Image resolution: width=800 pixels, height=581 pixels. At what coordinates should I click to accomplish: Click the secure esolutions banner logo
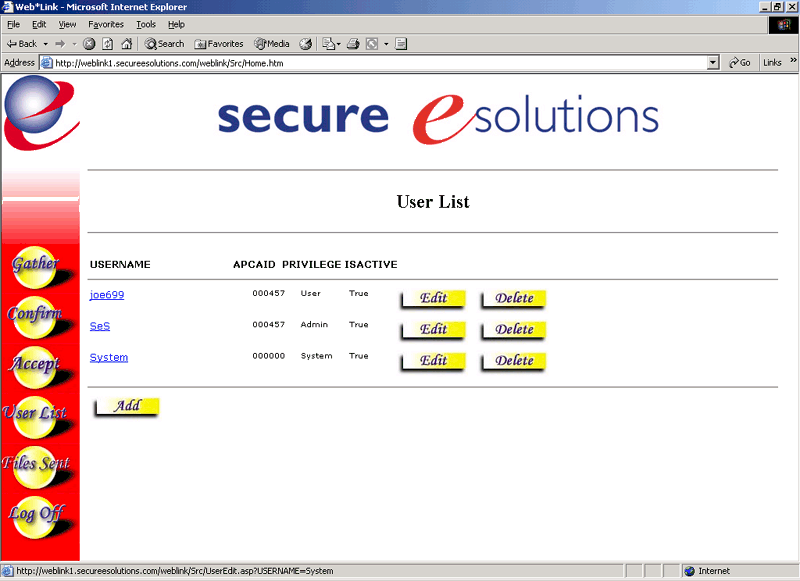[438, 118]
